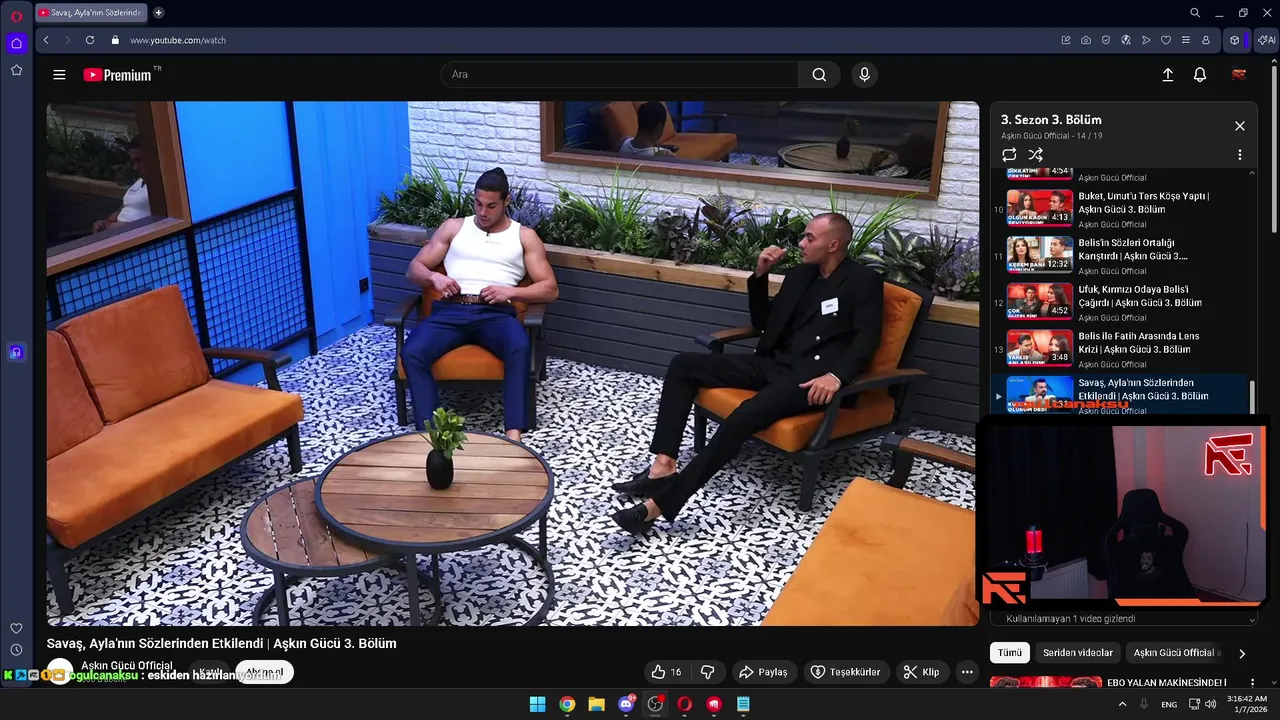Viewport: 1280px width, 720px height.
Task: Open Opera translate page icon
Action: (x=1126, y=40)
